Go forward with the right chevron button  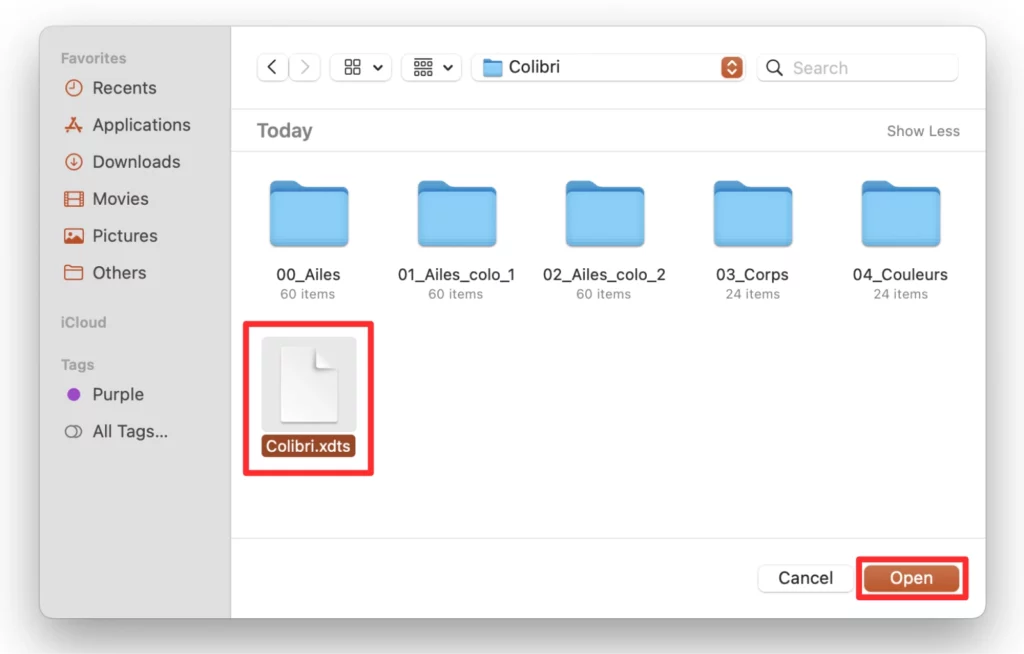pyautogui.click(x=304, y=67)
